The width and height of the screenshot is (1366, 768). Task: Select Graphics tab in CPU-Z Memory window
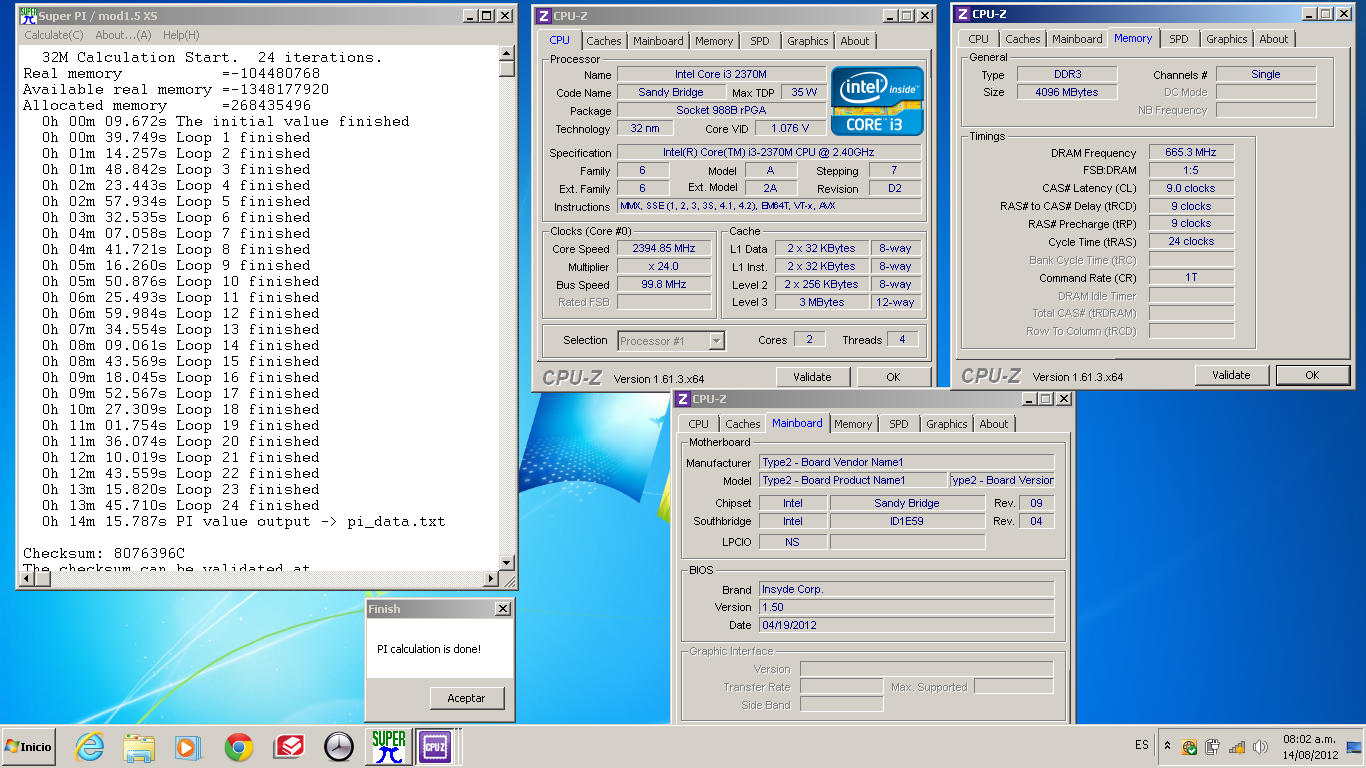pyautogui.click(x=1227, y=39)
